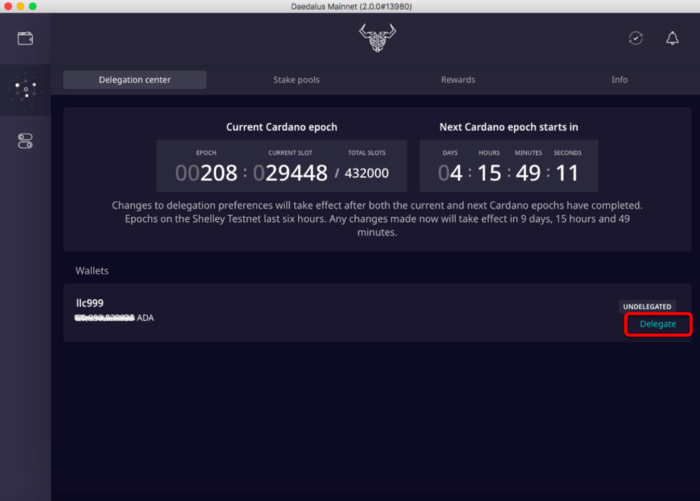Switch to the Delegation center tab
The image size is (700, 501).
(x=134, y=80)
